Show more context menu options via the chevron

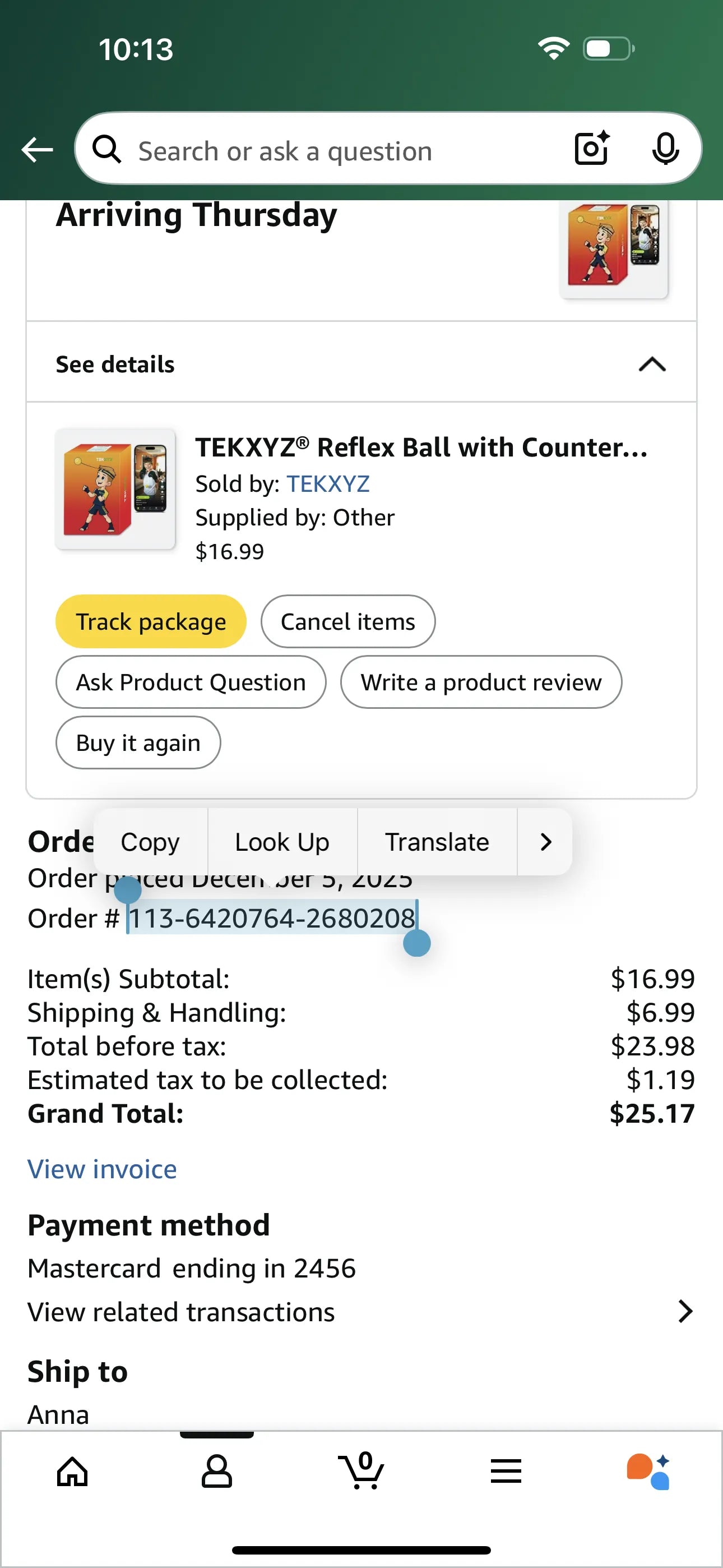[x=545, y=842]
